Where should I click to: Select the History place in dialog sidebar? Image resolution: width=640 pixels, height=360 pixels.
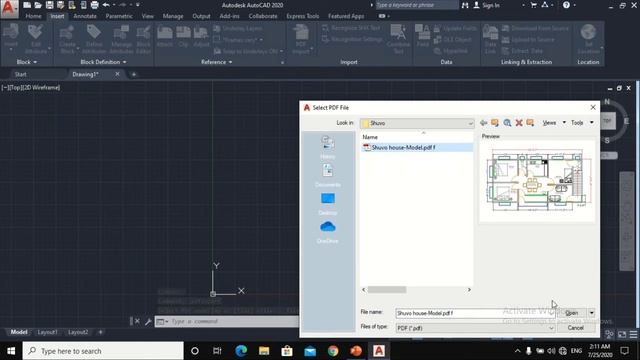tap(328, 147)
